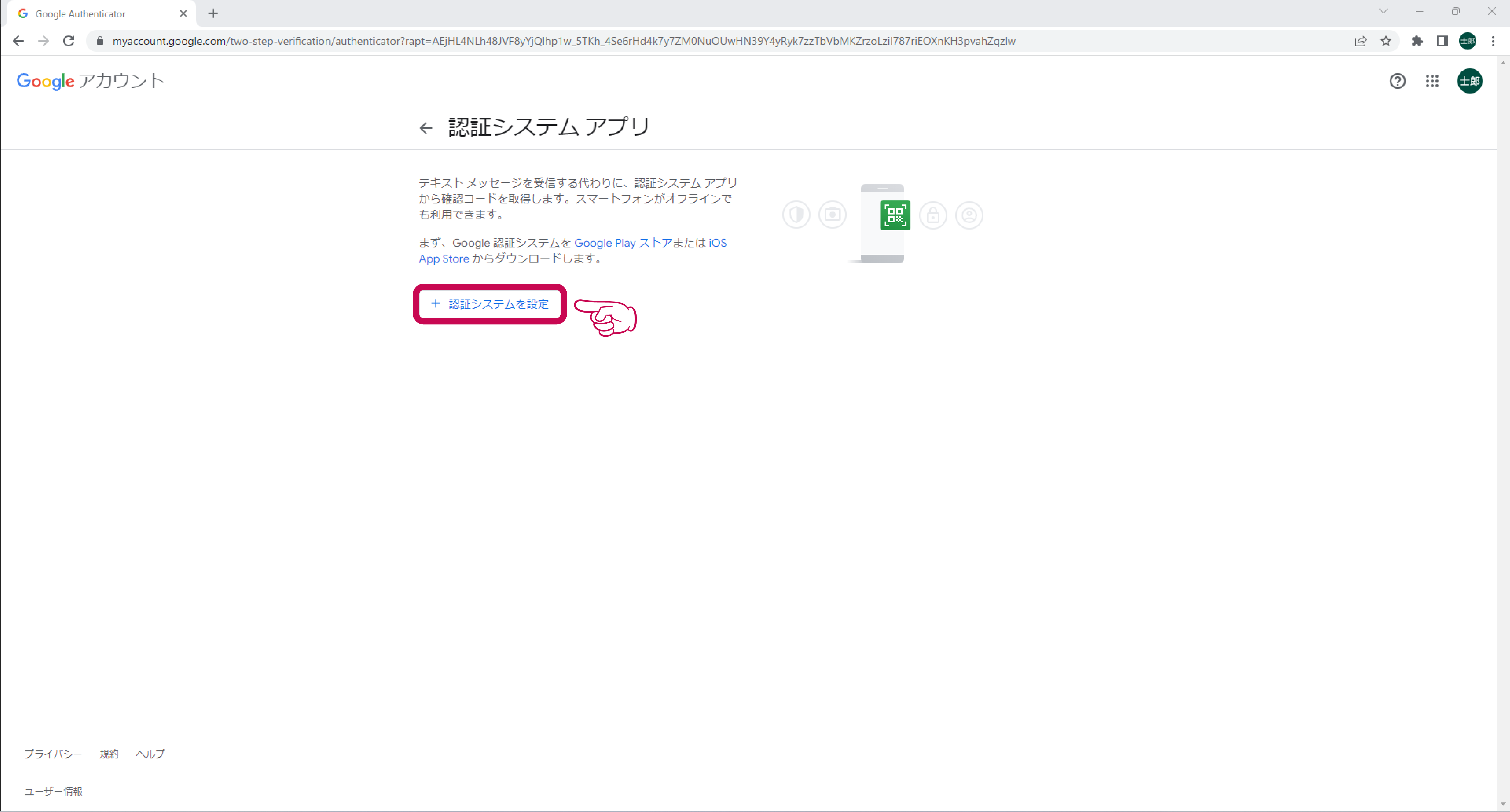Click the address bar URL
1510x812 pixels.
tap(563, 41)
